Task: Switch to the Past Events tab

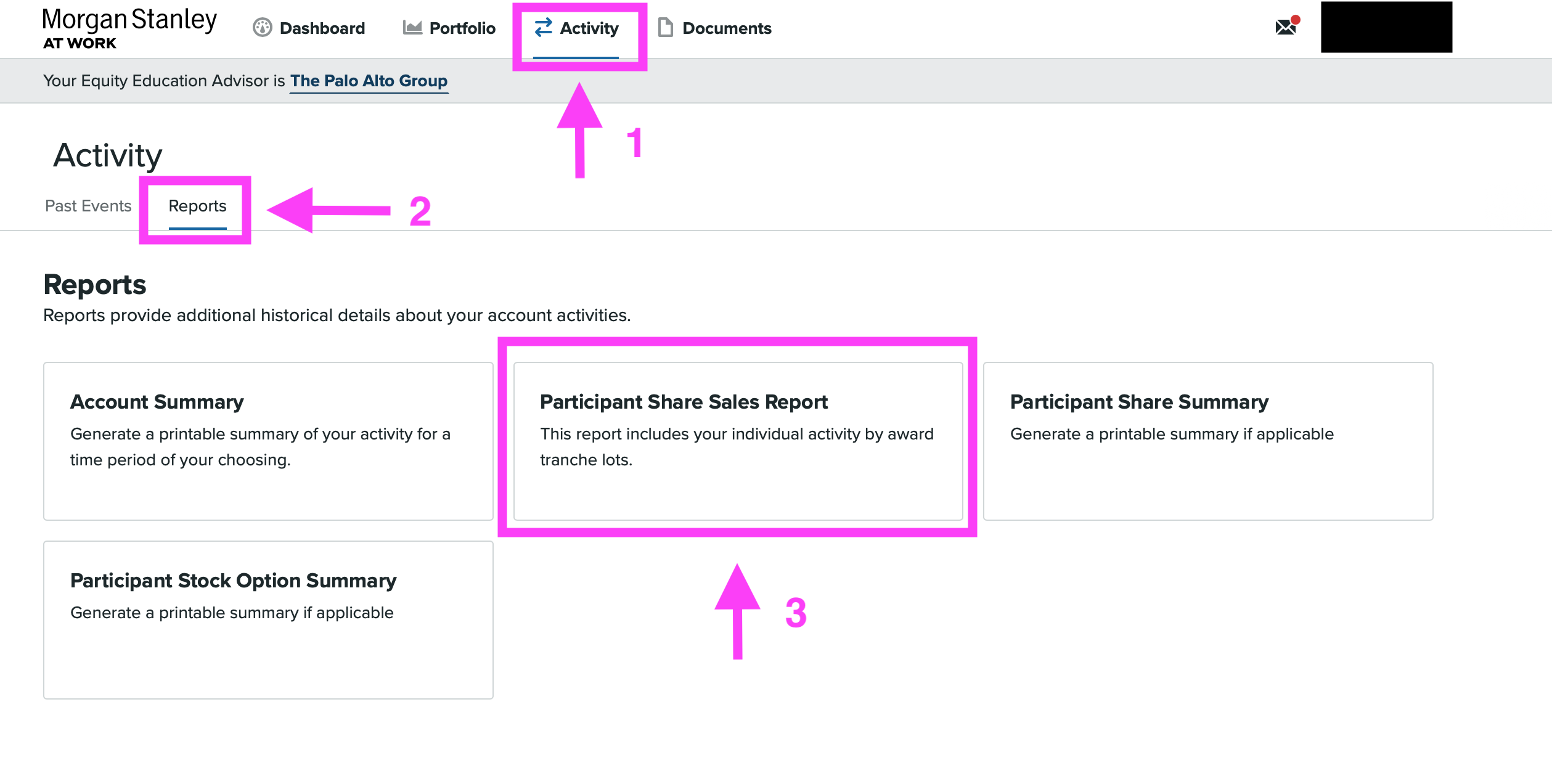Action: tap(88, 206)
